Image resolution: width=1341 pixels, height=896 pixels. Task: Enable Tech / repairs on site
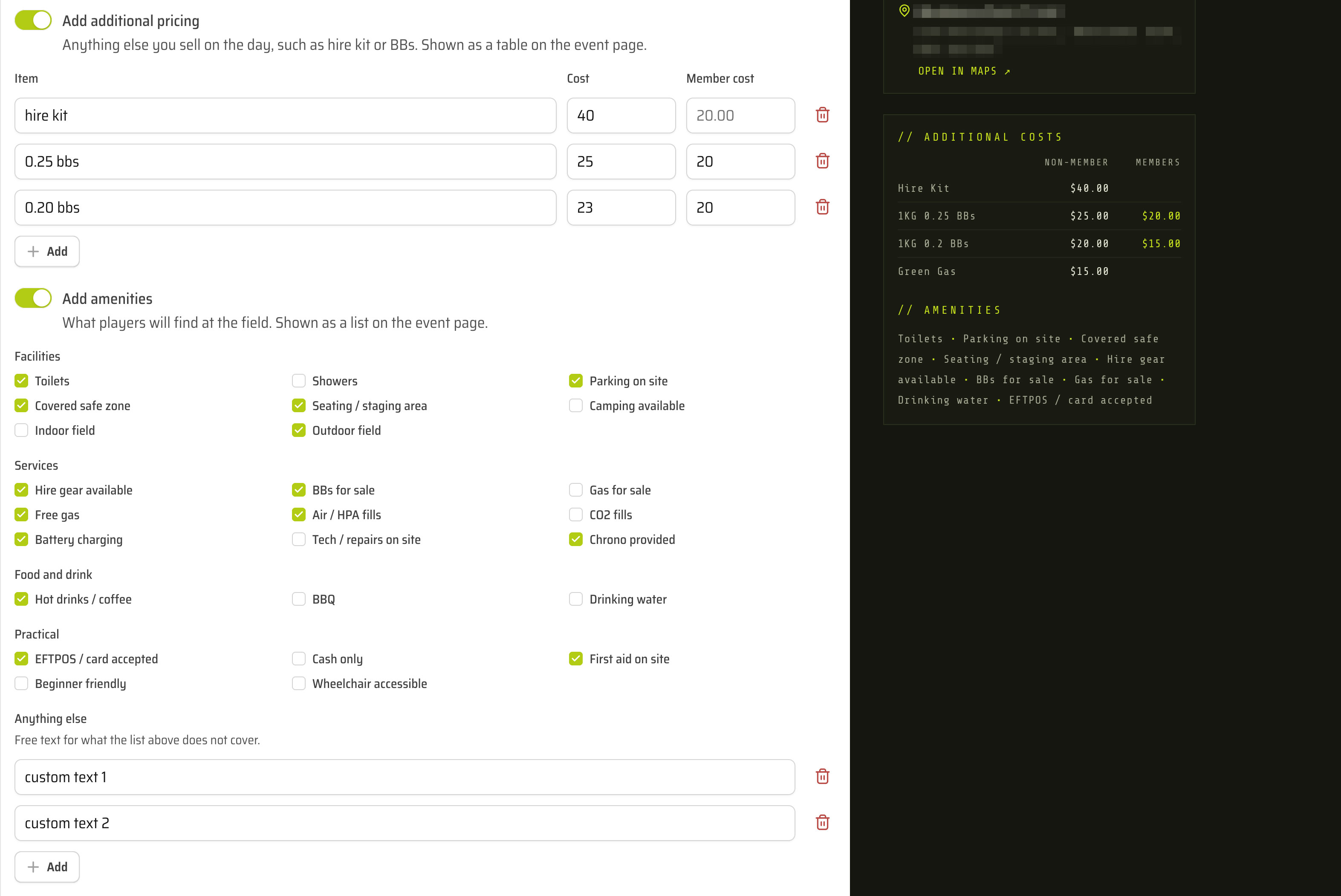[299, 539]
